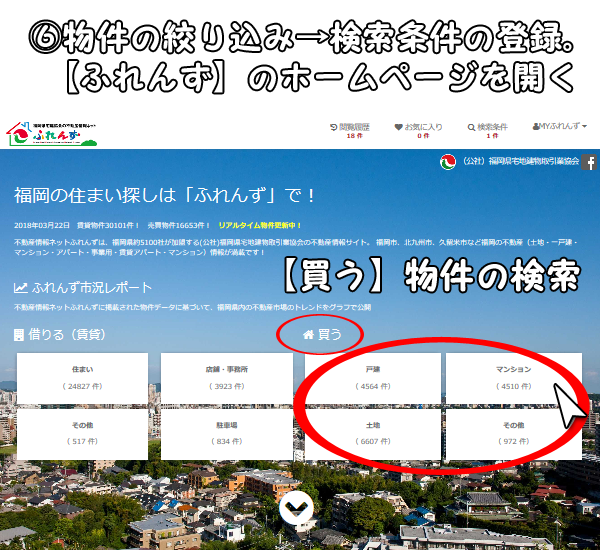Click the 福岡の住まい探しは「ふれんず」で！ headline

coord(165,195)
